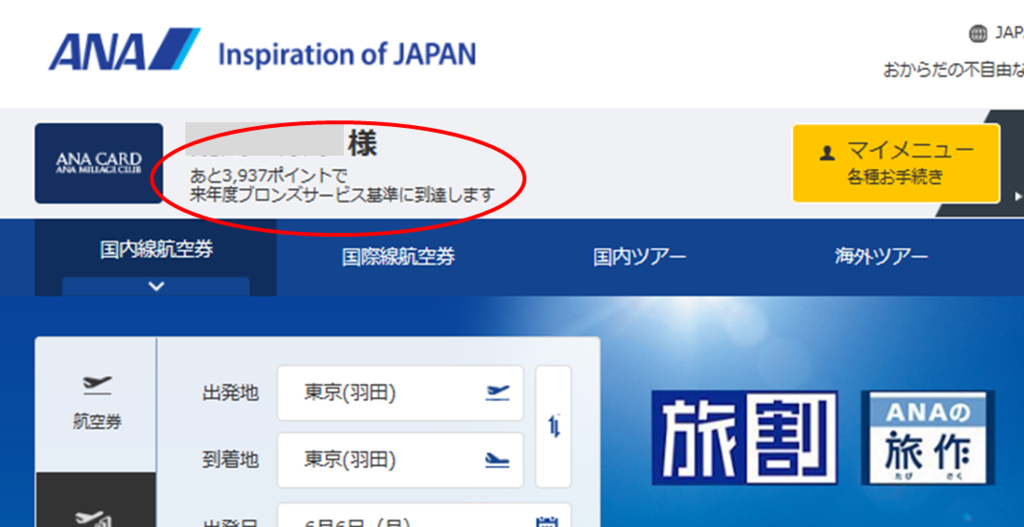Open マイメニュー 各種お手続き button
The height and width of the screenshot is (527, 1024).
click(x=896, y=163)
